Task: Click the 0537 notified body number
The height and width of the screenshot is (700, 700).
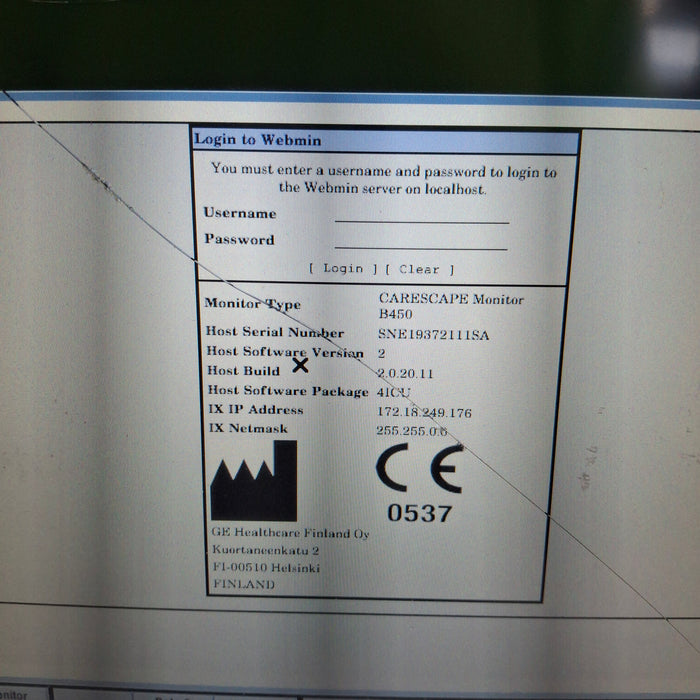Action: pyautogui.click(x=419, y=514)
